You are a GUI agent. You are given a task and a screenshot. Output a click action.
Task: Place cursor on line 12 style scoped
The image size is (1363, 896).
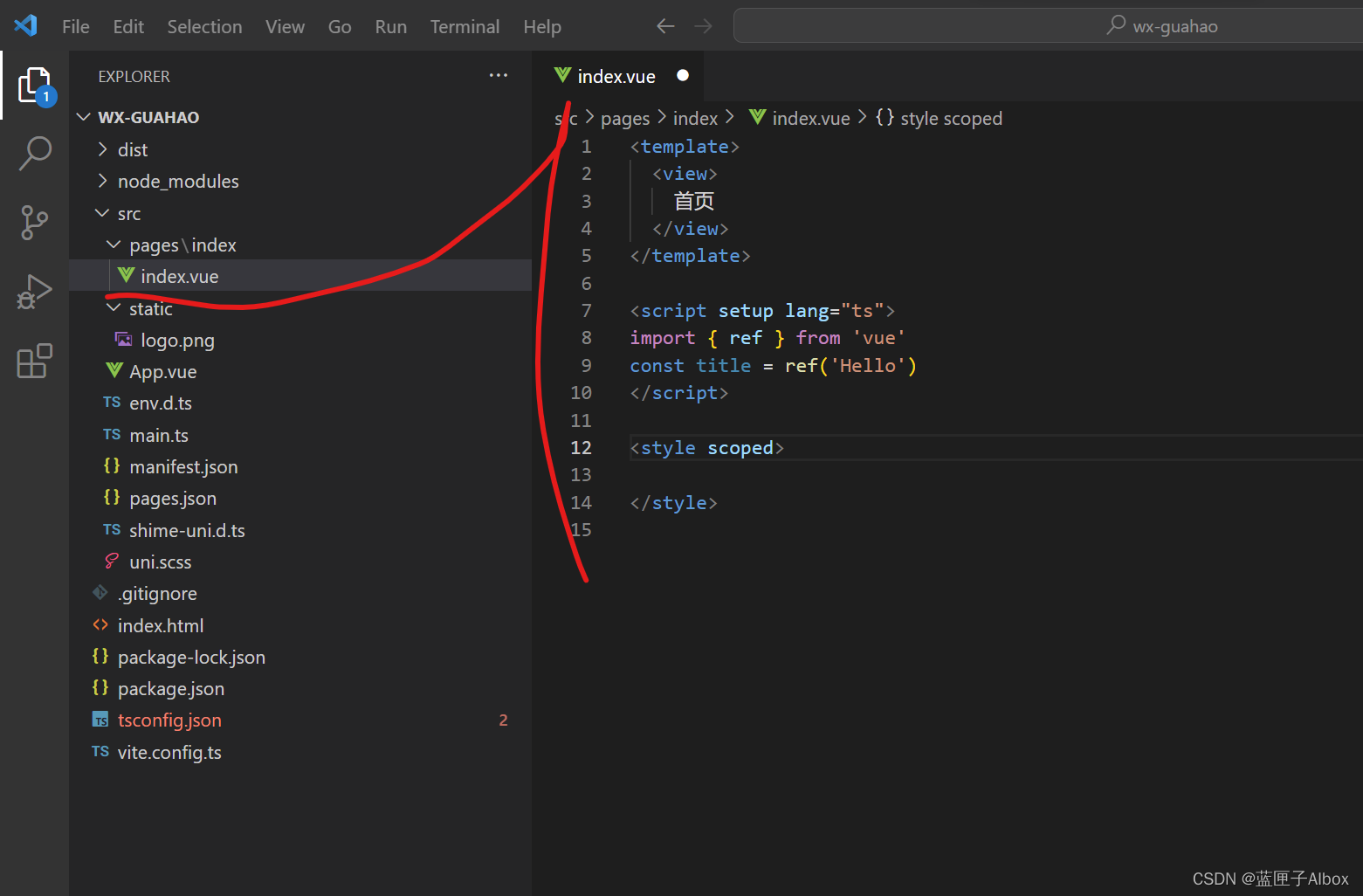click(x=707, y=447)
